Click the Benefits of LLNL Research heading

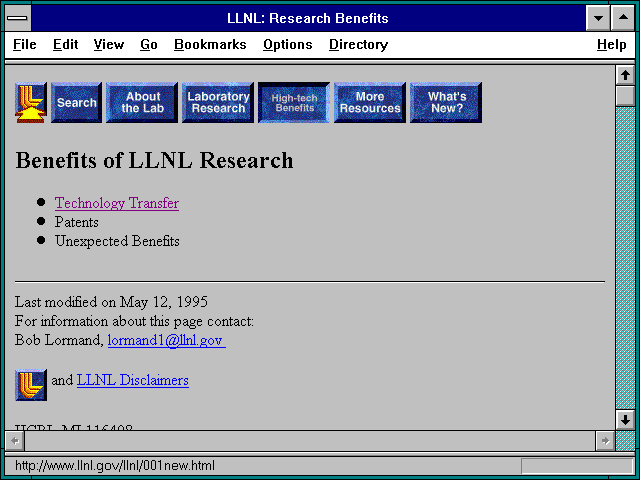point(154,160)
